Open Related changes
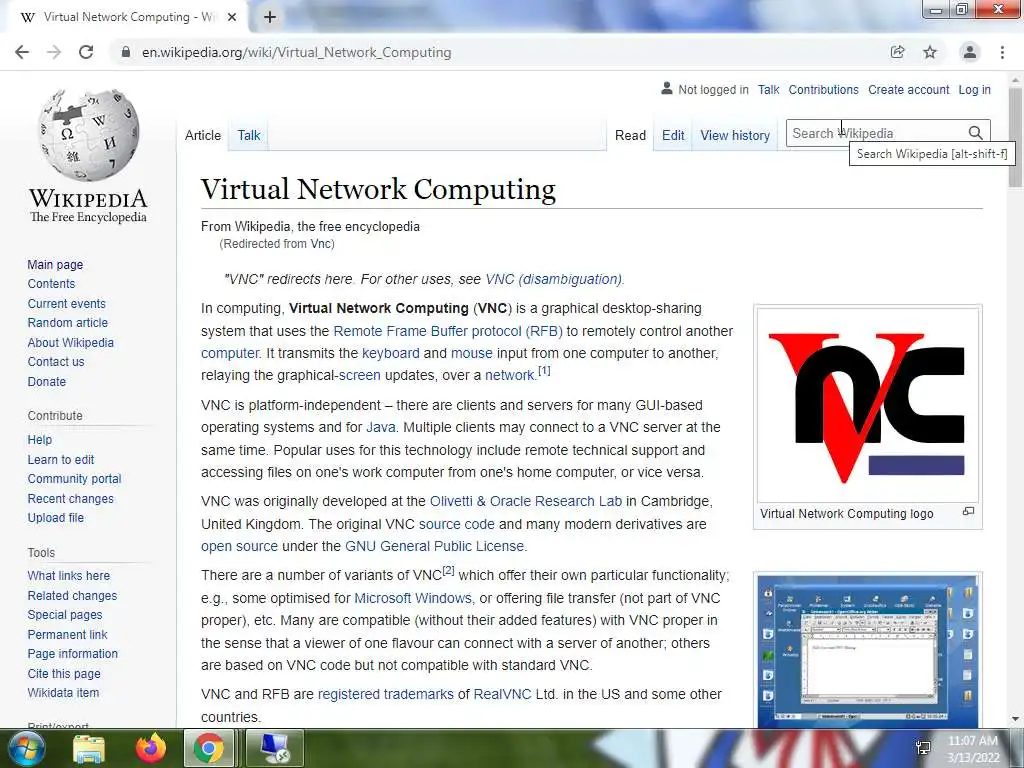This screenshot has width=1024, height=768. point(72,596)
